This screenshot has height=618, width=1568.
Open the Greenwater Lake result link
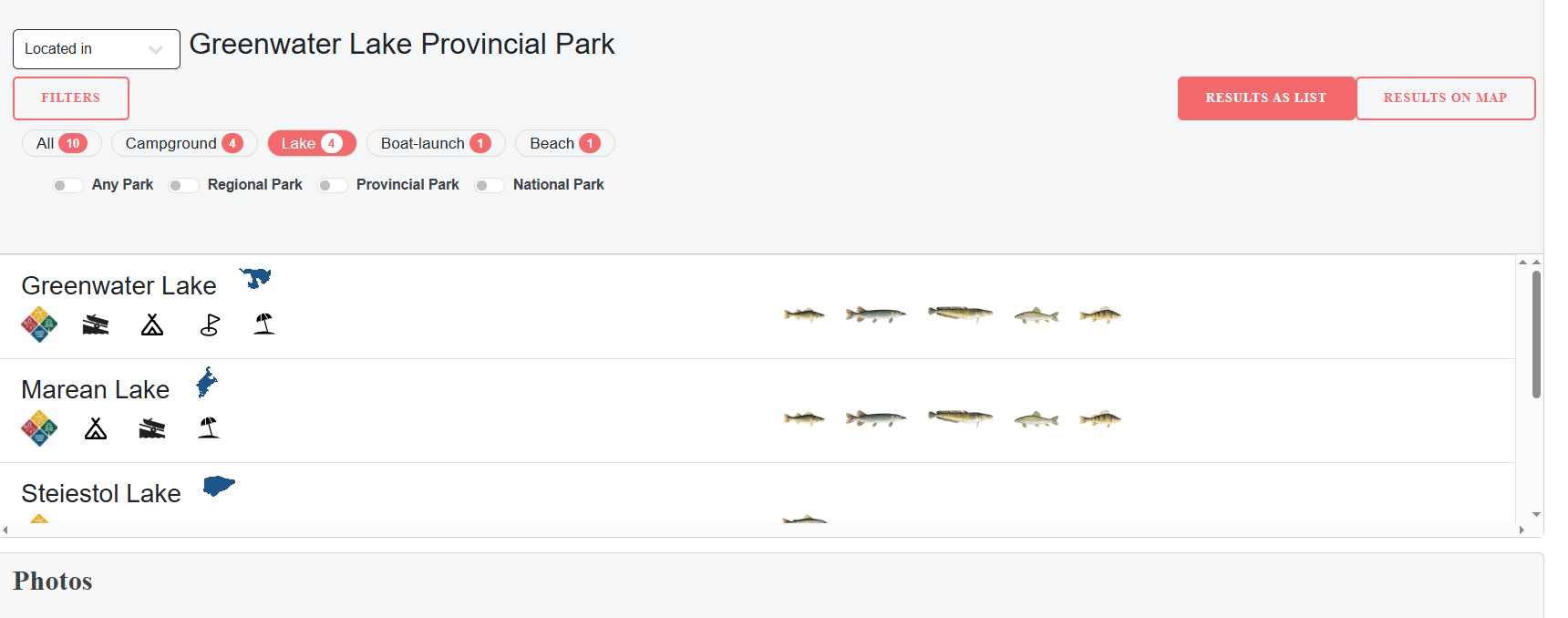(119, 284)
